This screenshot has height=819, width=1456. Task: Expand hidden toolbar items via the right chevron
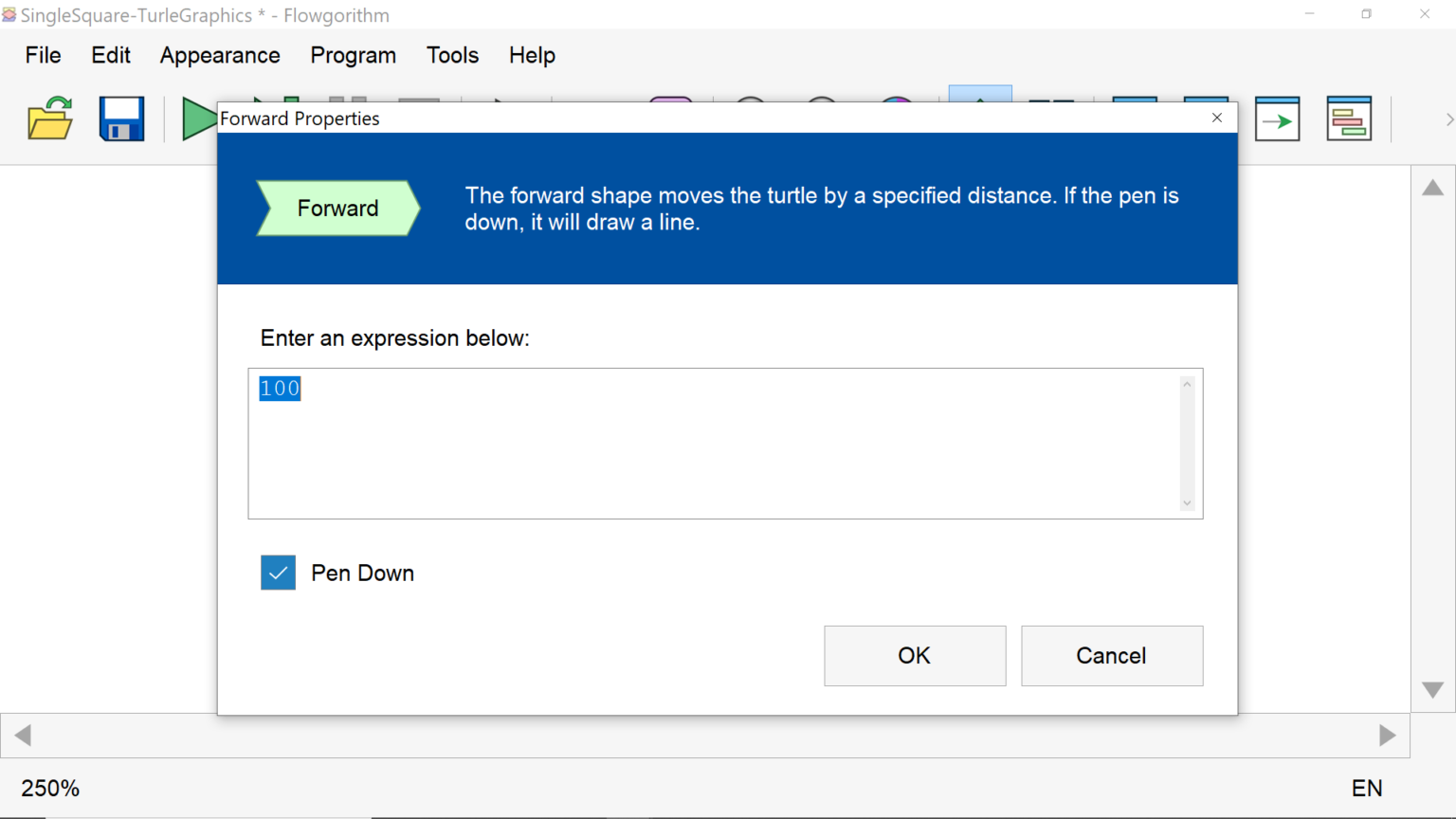(1448, 118)
